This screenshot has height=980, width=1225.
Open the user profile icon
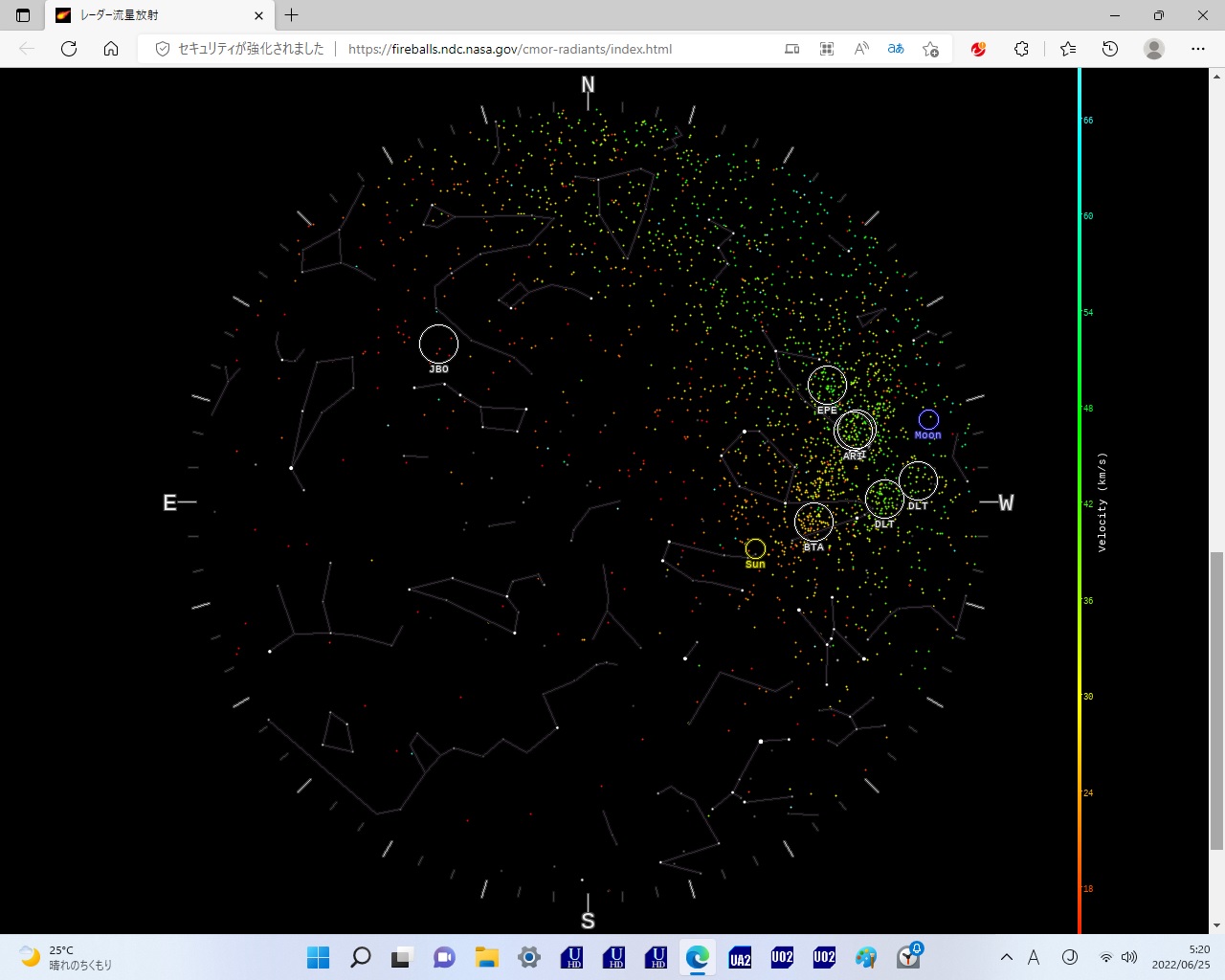pyautogui.click(x=1154, y=49)
